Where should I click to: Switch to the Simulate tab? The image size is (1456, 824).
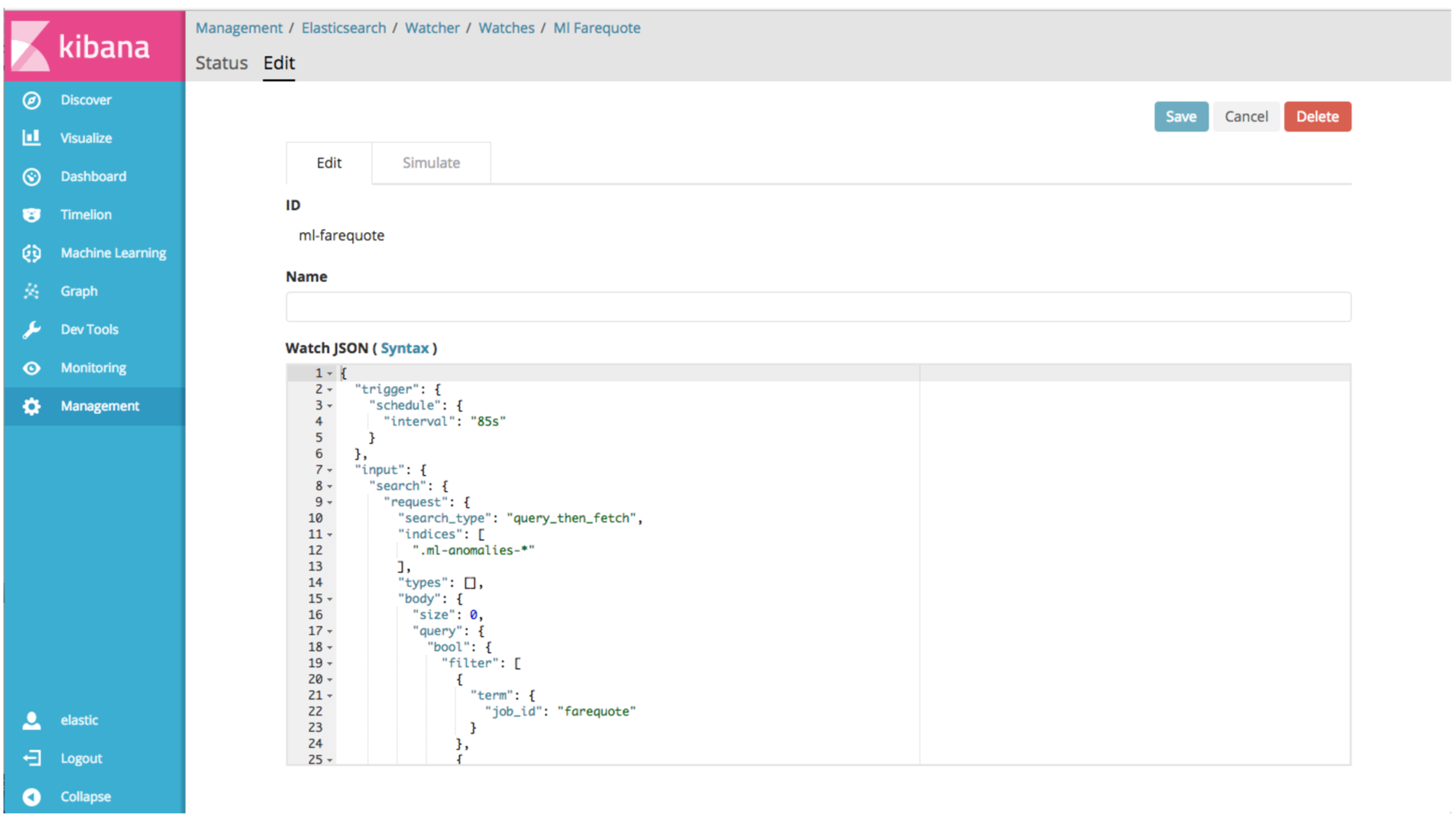pyautogui.click(x=429, y=162)
